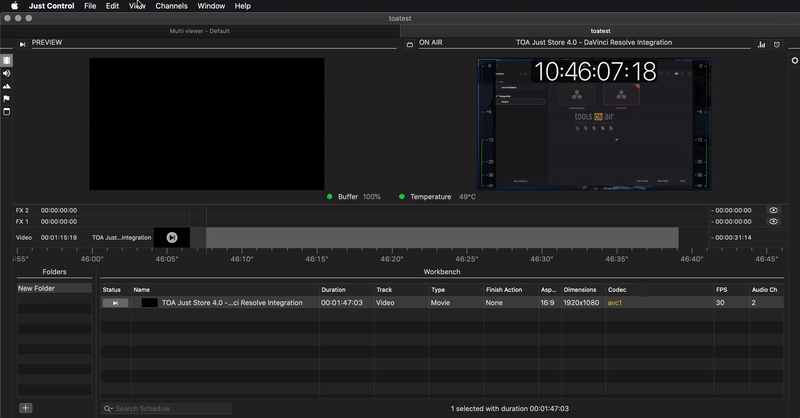Open the mountain image sidebar icon
The width and height of the screenshot is (800, 418).
point(7,86)
